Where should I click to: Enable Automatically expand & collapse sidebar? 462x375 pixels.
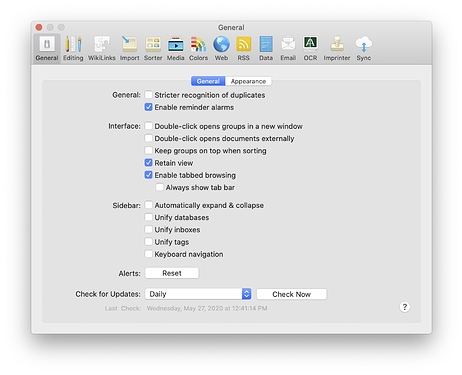[x=149, y=205]
